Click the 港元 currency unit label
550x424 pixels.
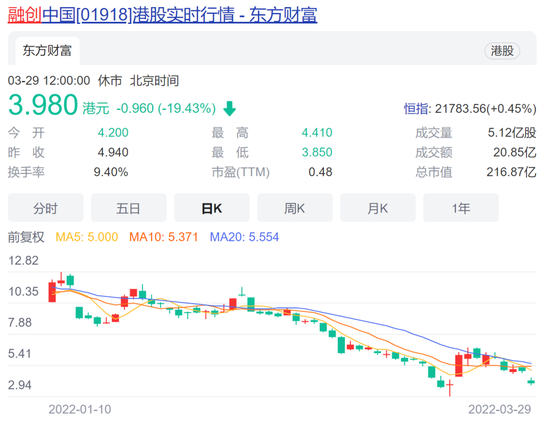pyautogui.click(x=96, y=108)
